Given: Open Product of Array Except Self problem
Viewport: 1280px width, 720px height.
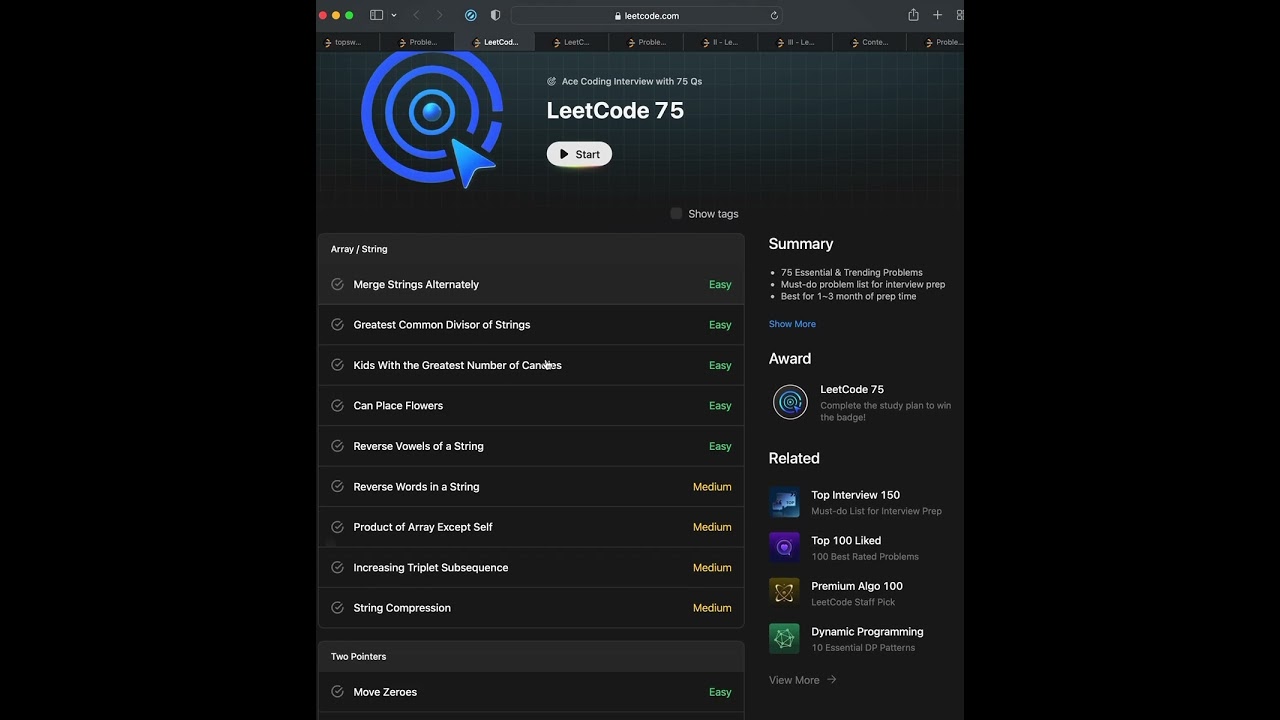Looking at the screenshot, I should click(423, 527).
